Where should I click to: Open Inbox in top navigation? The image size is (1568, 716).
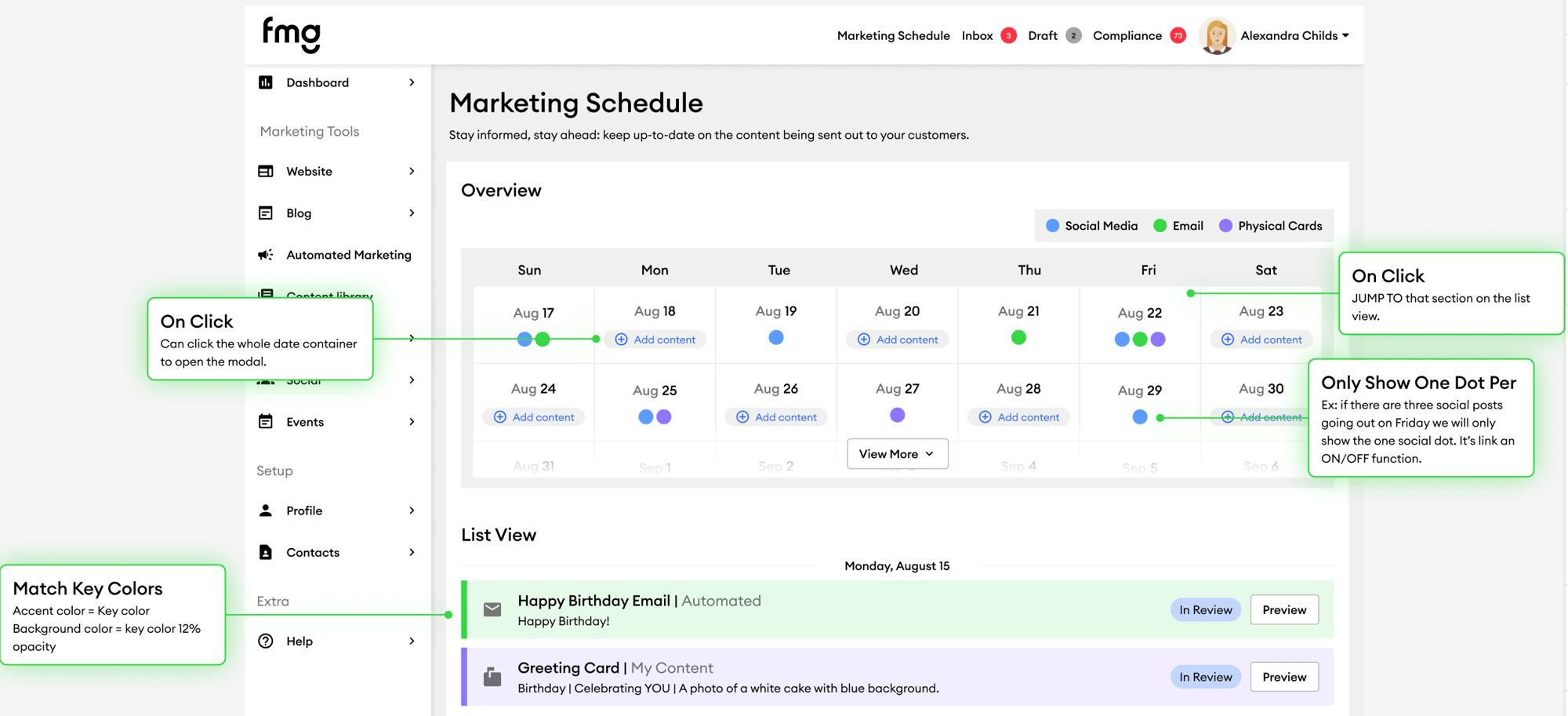(x=977, y=36)
